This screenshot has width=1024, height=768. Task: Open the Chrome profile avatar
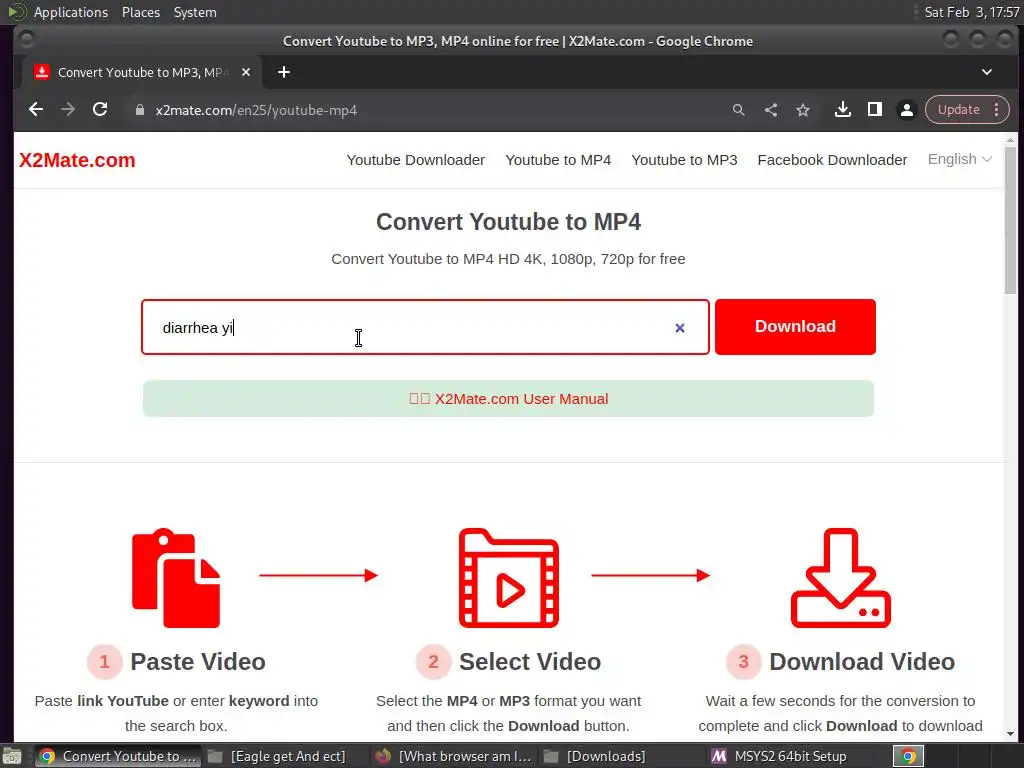click(x=906, y=110)
